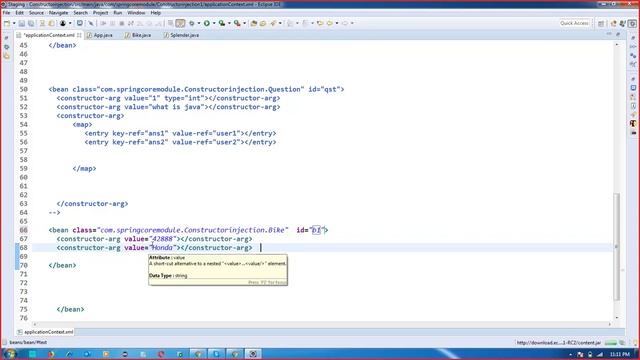Toggle the highlighted pressed toolbar button
This screenshot has height=360, width=640.
[180, 23]
